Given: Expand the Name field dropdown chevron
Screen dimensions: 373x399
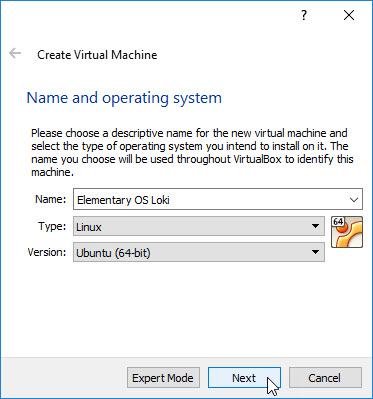Looking at the screenshot, I should (x=354, y=200).
